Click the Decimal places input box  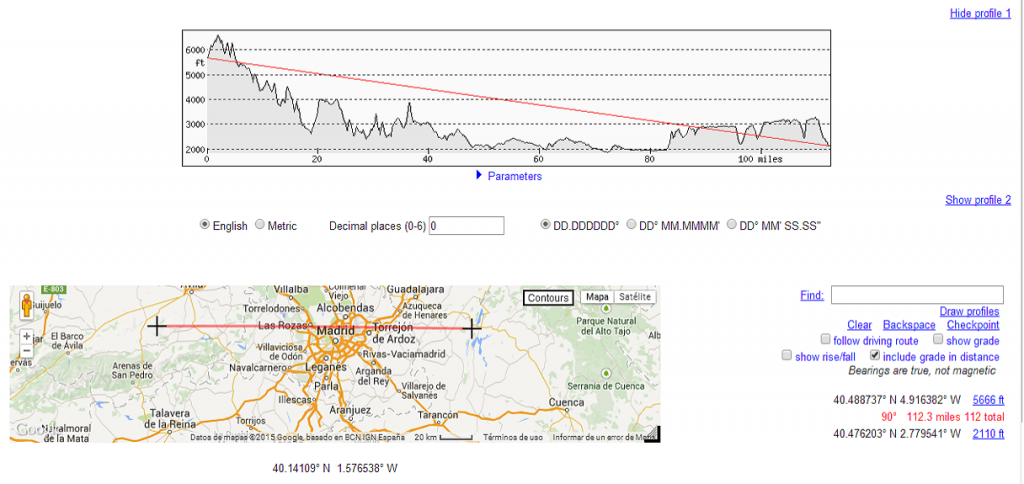click(467, 226)
